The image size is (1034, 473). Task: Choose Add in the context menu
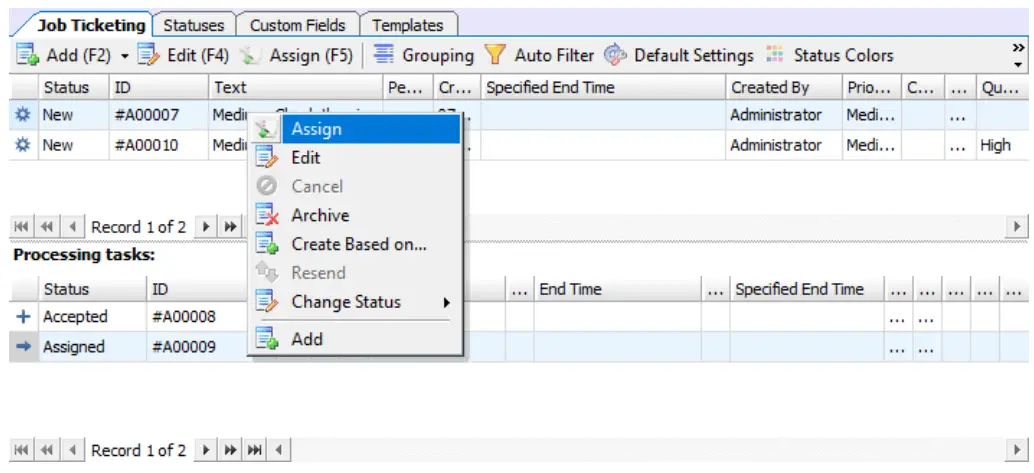pyautogui.click(x=355, y=339)
